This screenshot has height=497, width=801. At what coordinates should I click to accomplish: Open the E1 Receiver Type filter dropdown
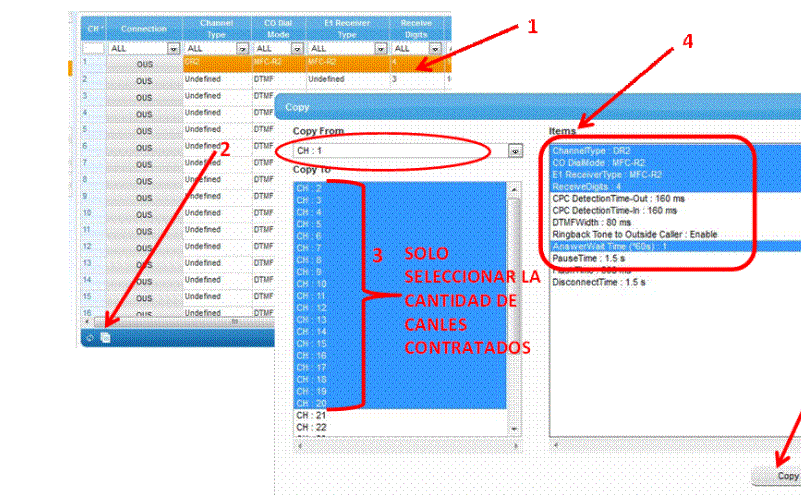pyautogui.click(x=379, y=48)
